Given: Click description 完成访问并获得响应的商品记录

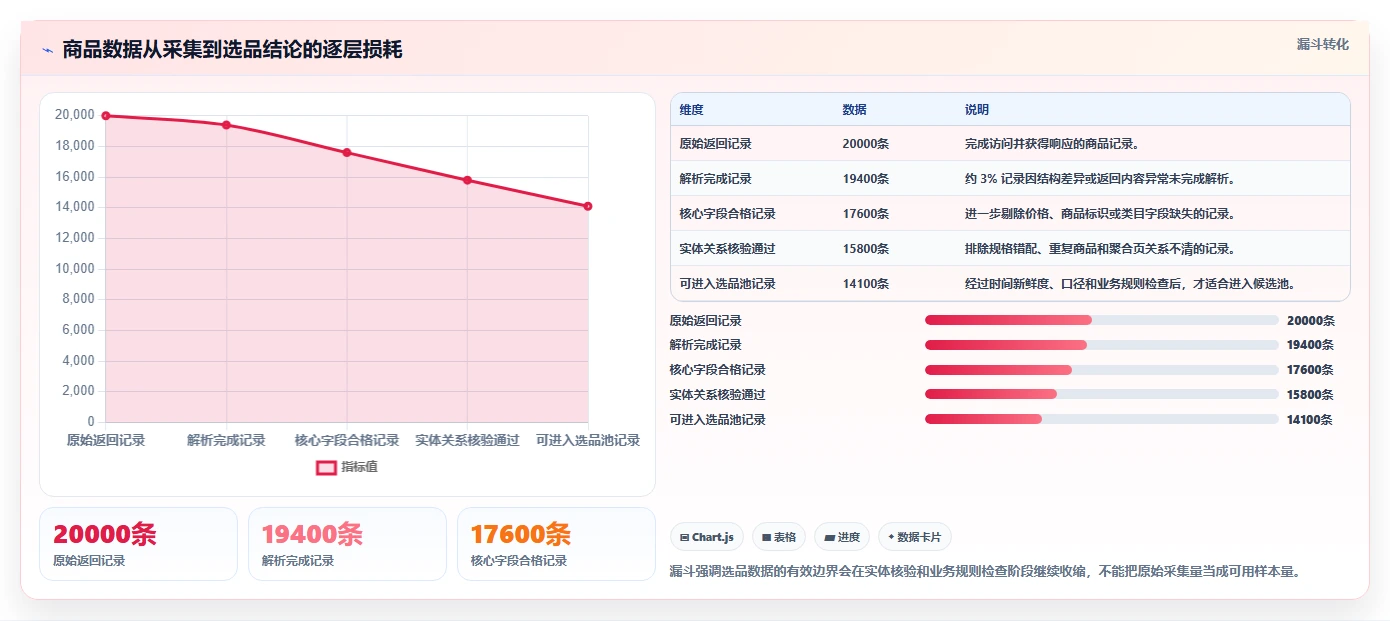Looking at the screenshot, I should pos(1052,144).
